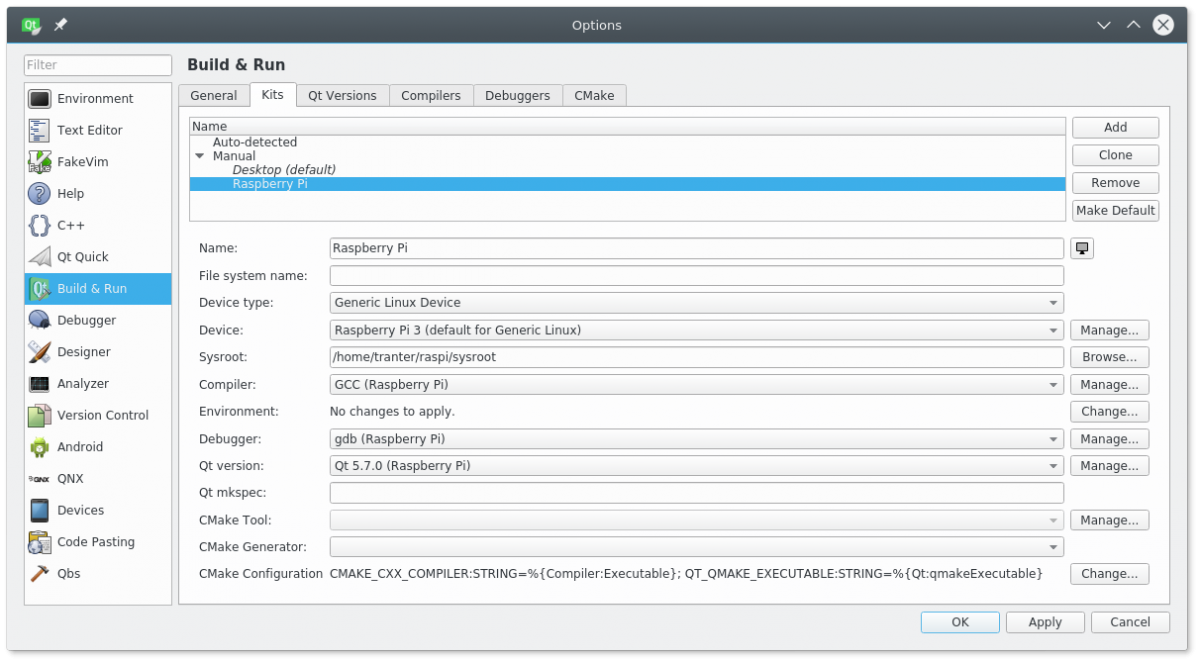Select the Android robot icon
The height and width of the screenshot is (663, 1200).
40,447
